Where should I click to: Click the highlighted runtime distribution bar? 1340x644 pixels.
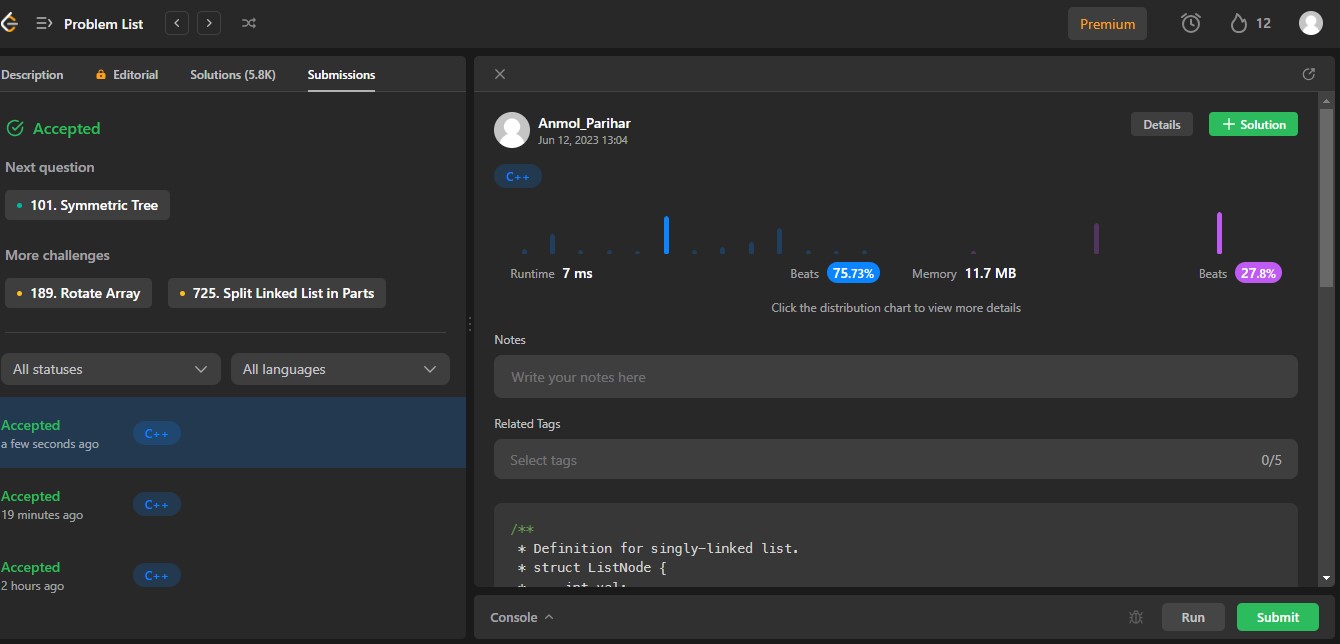click(666, 235)
